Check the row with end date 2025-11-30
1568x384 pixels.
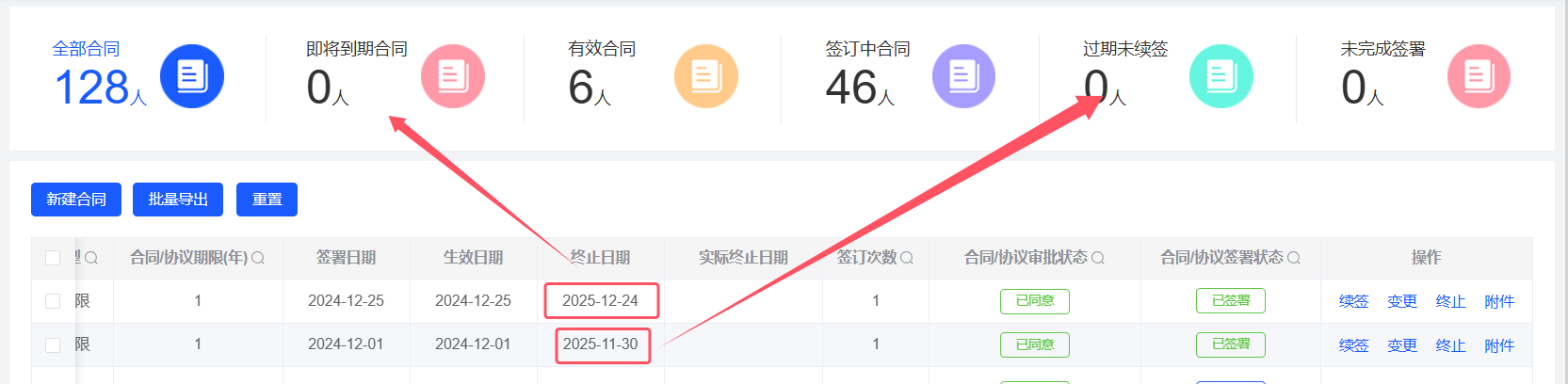pyautogui.click(x=53, y=345)
